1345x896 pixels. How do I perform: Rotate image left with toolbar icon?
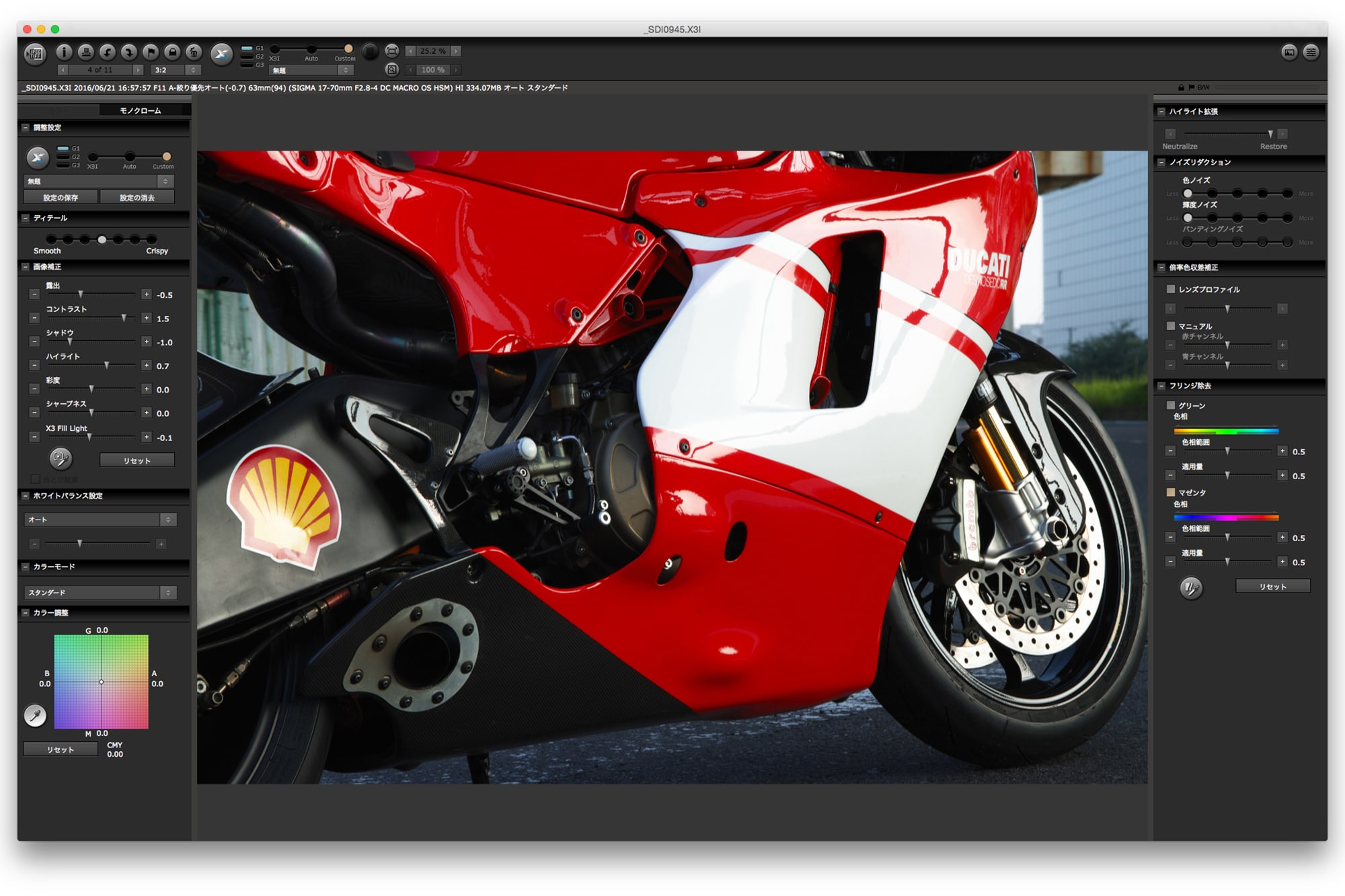click(x=107, y=52)
